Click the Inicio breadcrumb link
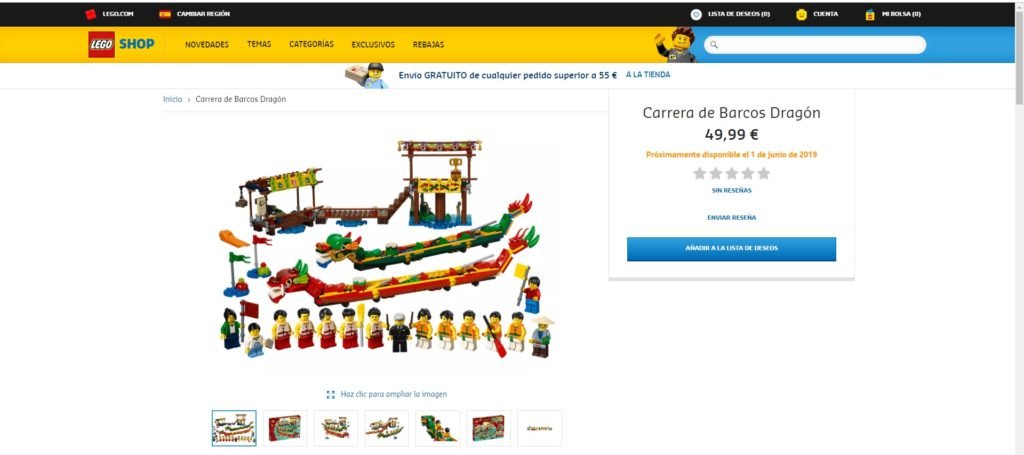This screenshot has height=455, width=1024. (x=172, y=99)
